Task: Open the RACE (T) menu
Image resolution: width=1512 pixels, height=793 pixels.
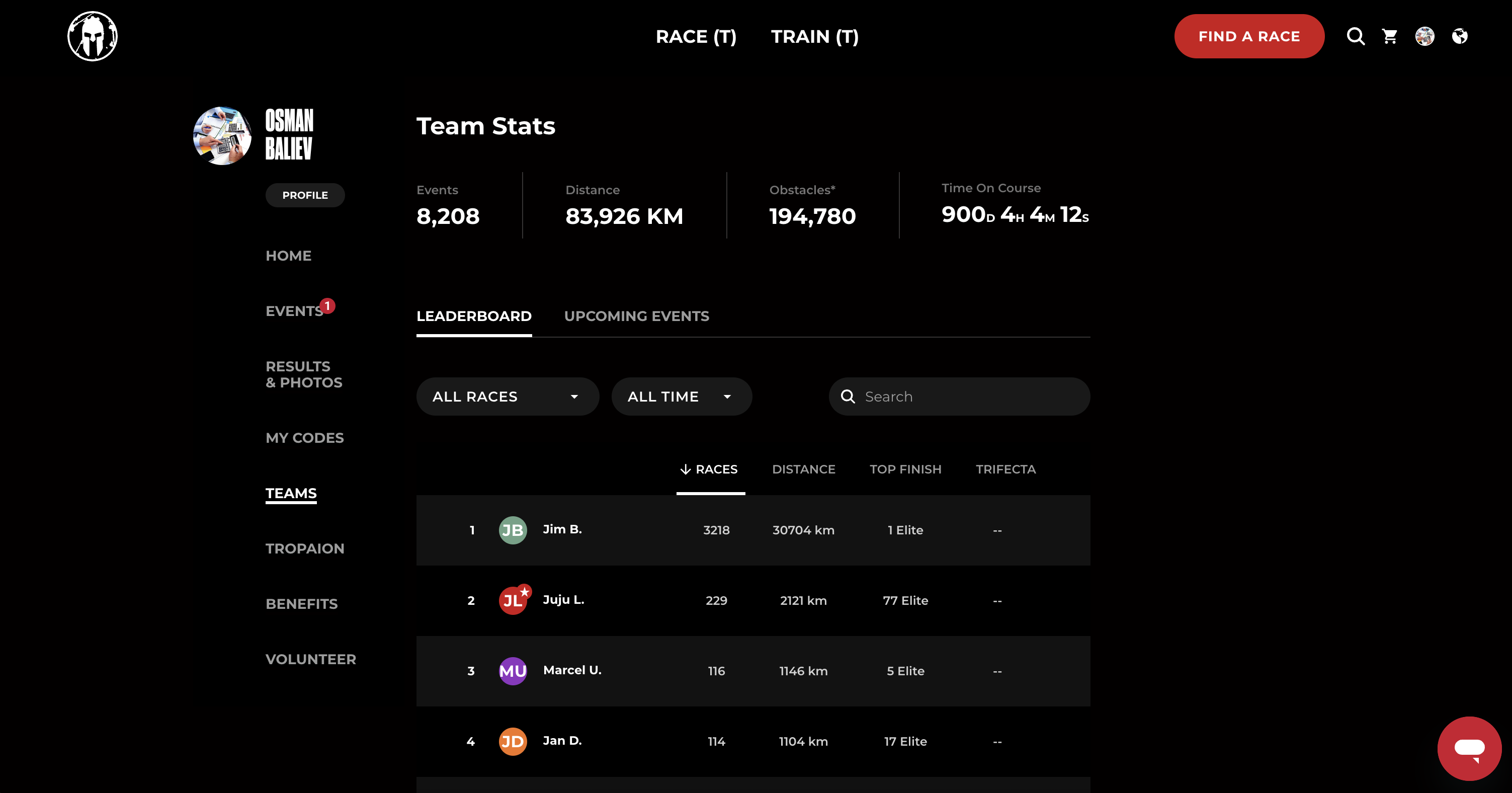Action: pyautogui.click(x=696, y=36)
